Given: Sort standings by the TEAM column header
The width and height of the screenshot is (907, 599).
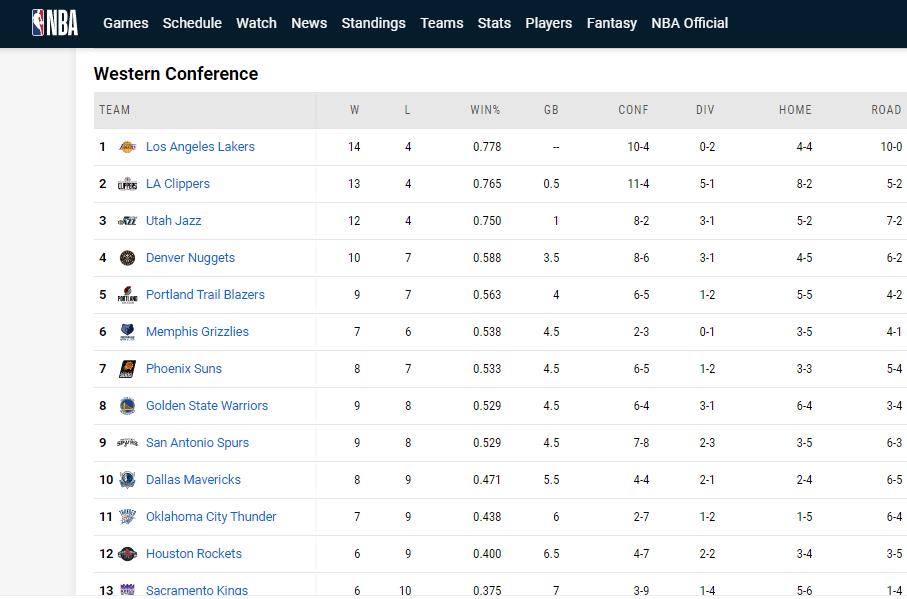Looking at the screenshot, I should (115, 110).
